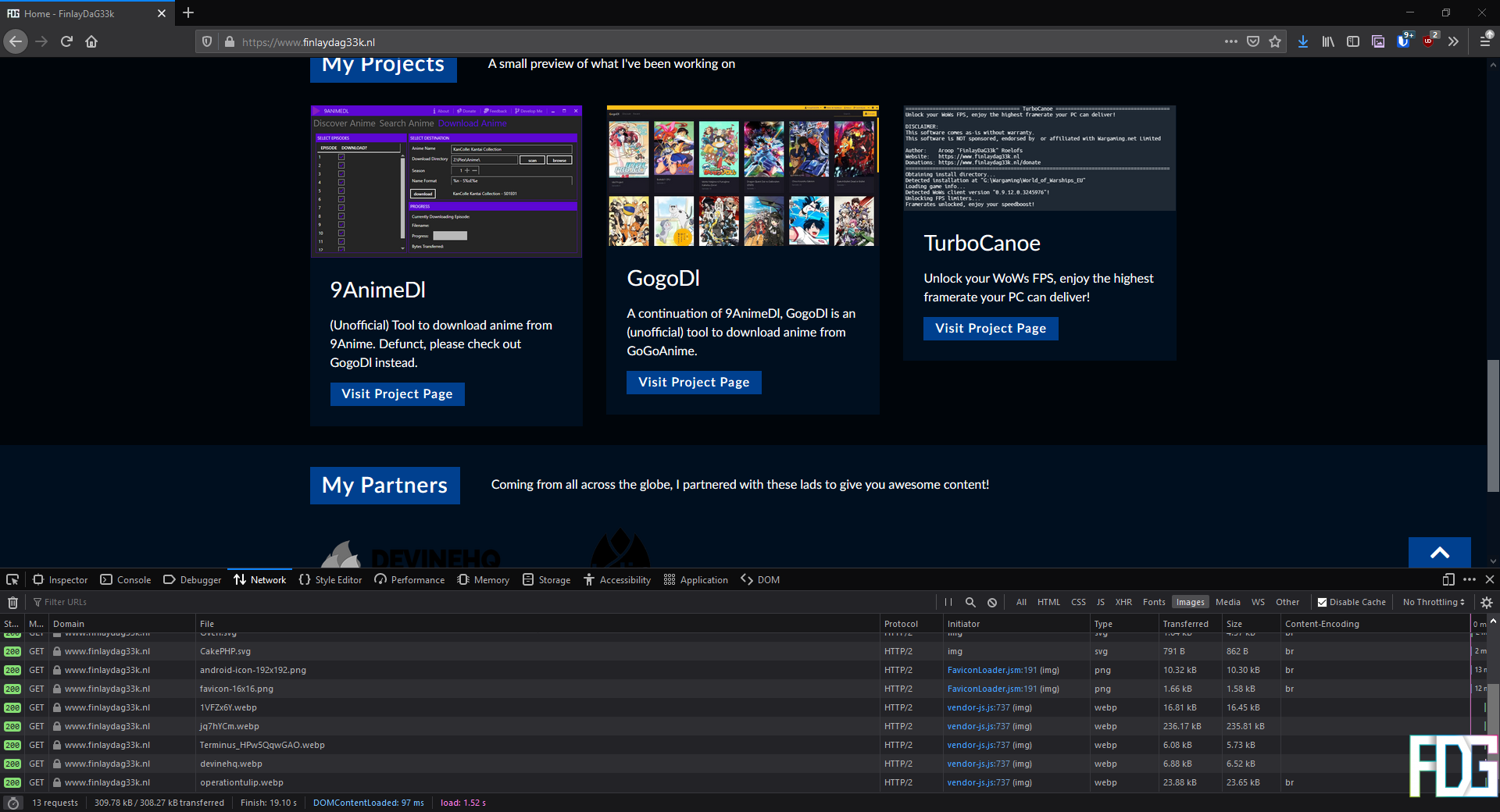The image size is (1500, 812).
Task: Click Visit Project Page under TurboCanoe
Action: pos(991,329)
